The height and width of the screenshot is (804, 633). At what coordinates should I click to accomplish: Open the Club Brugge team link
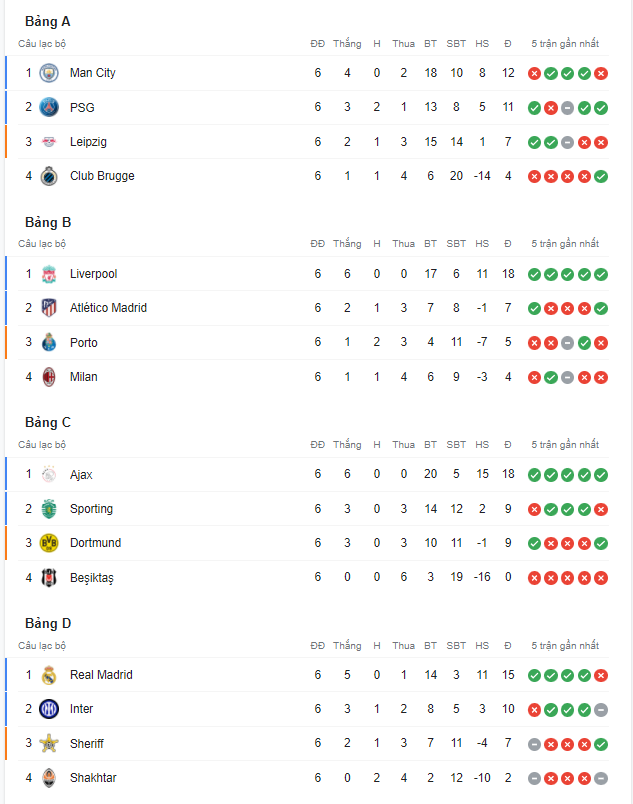pos(102,176)
